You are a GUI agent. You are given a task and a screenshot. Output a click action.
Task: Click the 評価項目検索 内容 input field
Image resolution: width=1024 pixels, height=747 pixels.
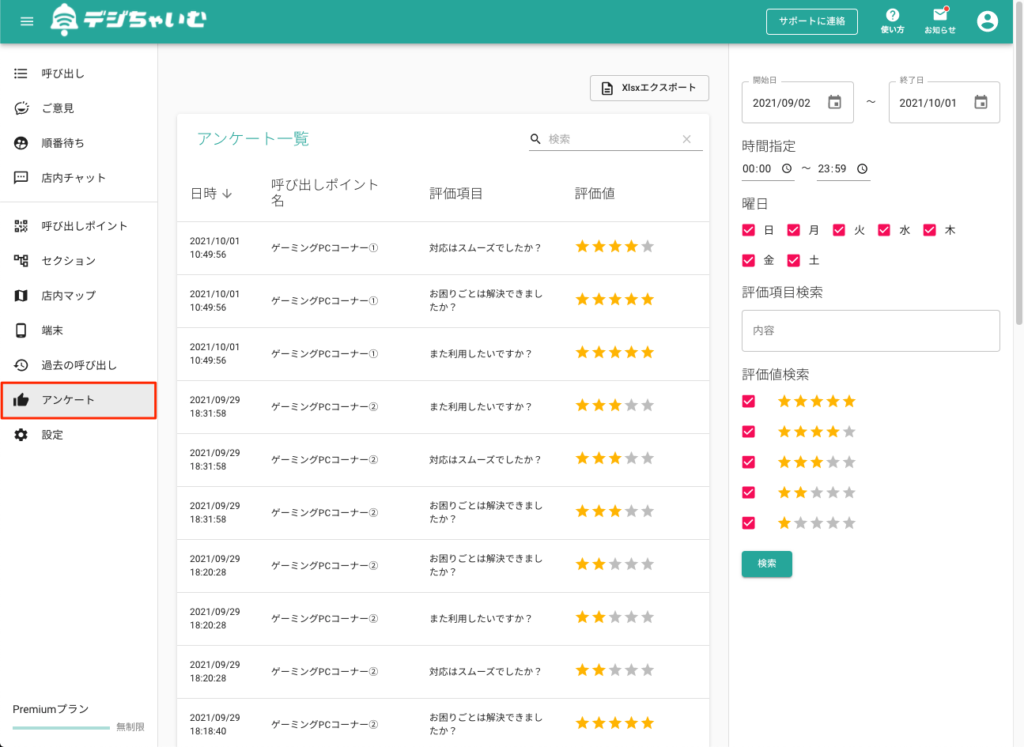[871, 330]
